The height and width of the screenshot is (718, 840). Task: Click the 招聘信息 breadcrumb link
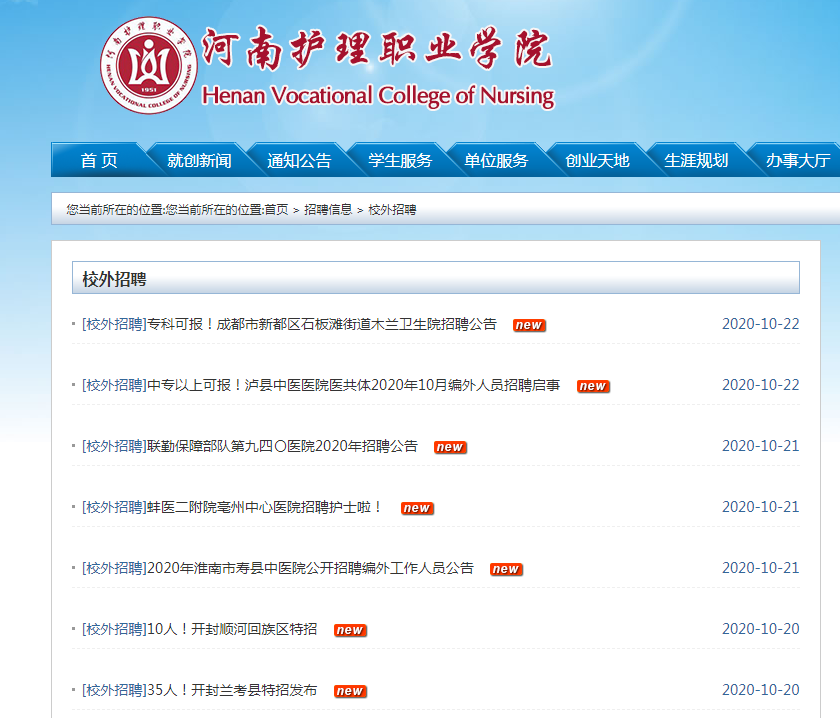pyautogui.click(x=328, y=210)
